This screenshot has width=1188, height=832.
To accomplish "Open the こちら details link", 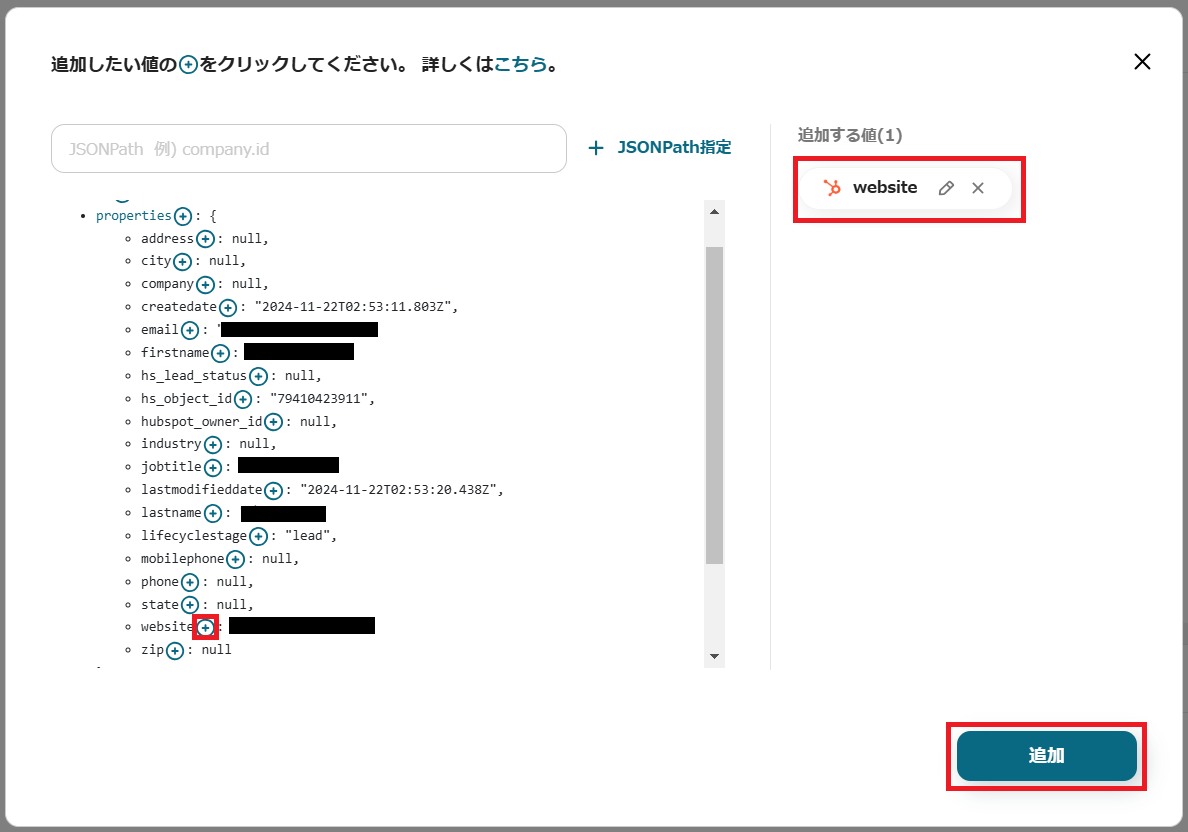I will 521,64.
